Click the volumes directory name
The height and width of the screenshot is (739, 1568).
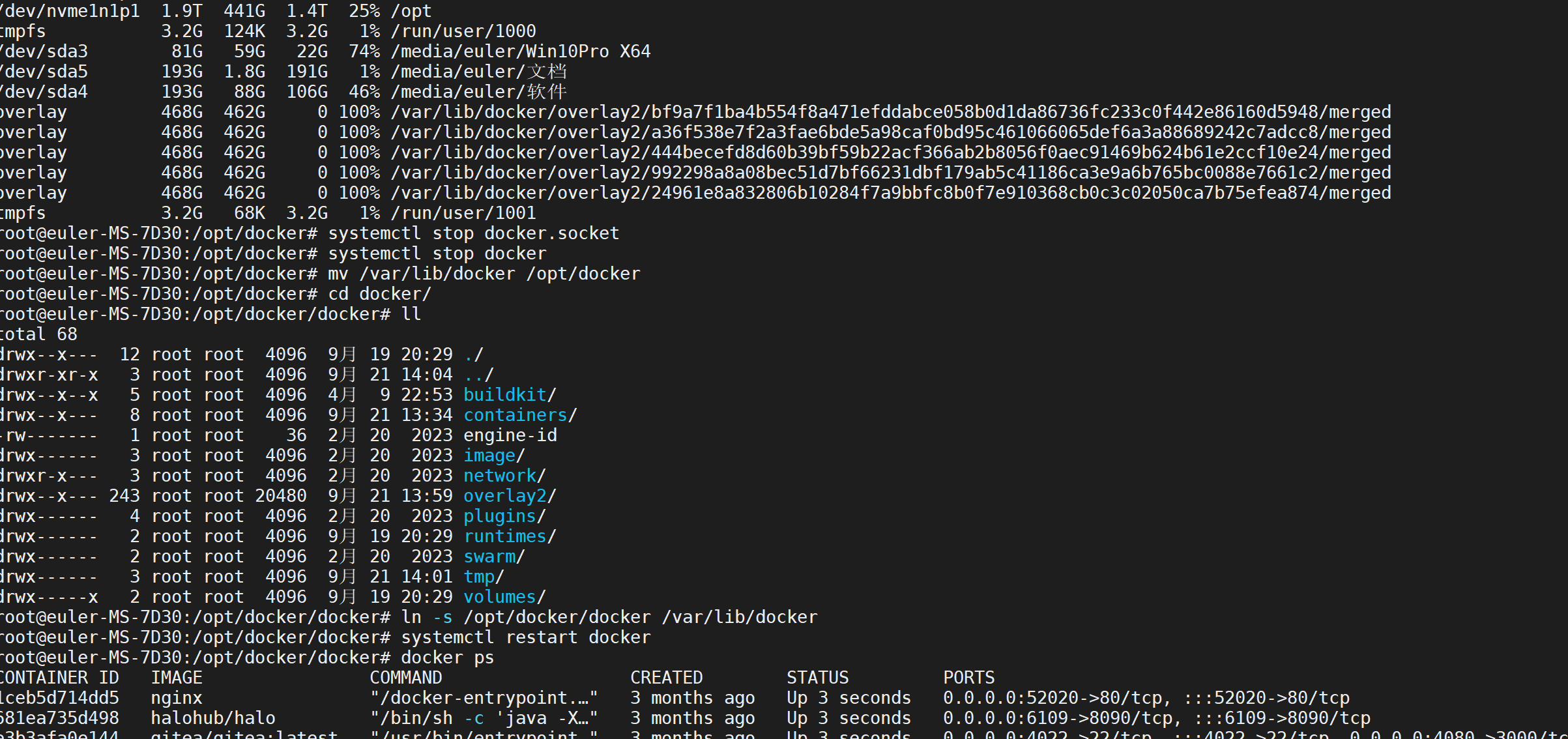tap(500, 597)
